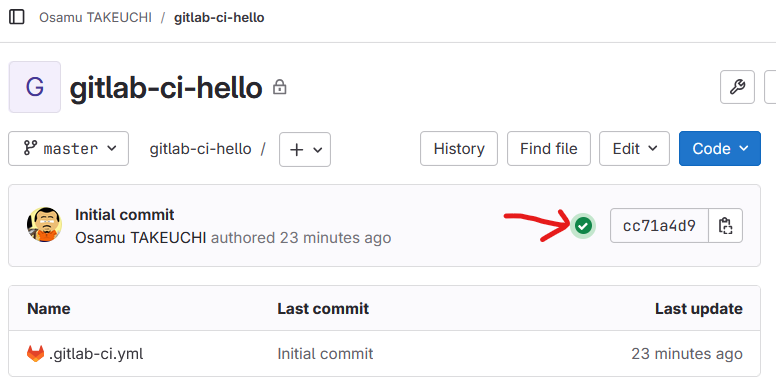
Task: Click the orange GitLab fox file icon
Action: tap(35, 354)
